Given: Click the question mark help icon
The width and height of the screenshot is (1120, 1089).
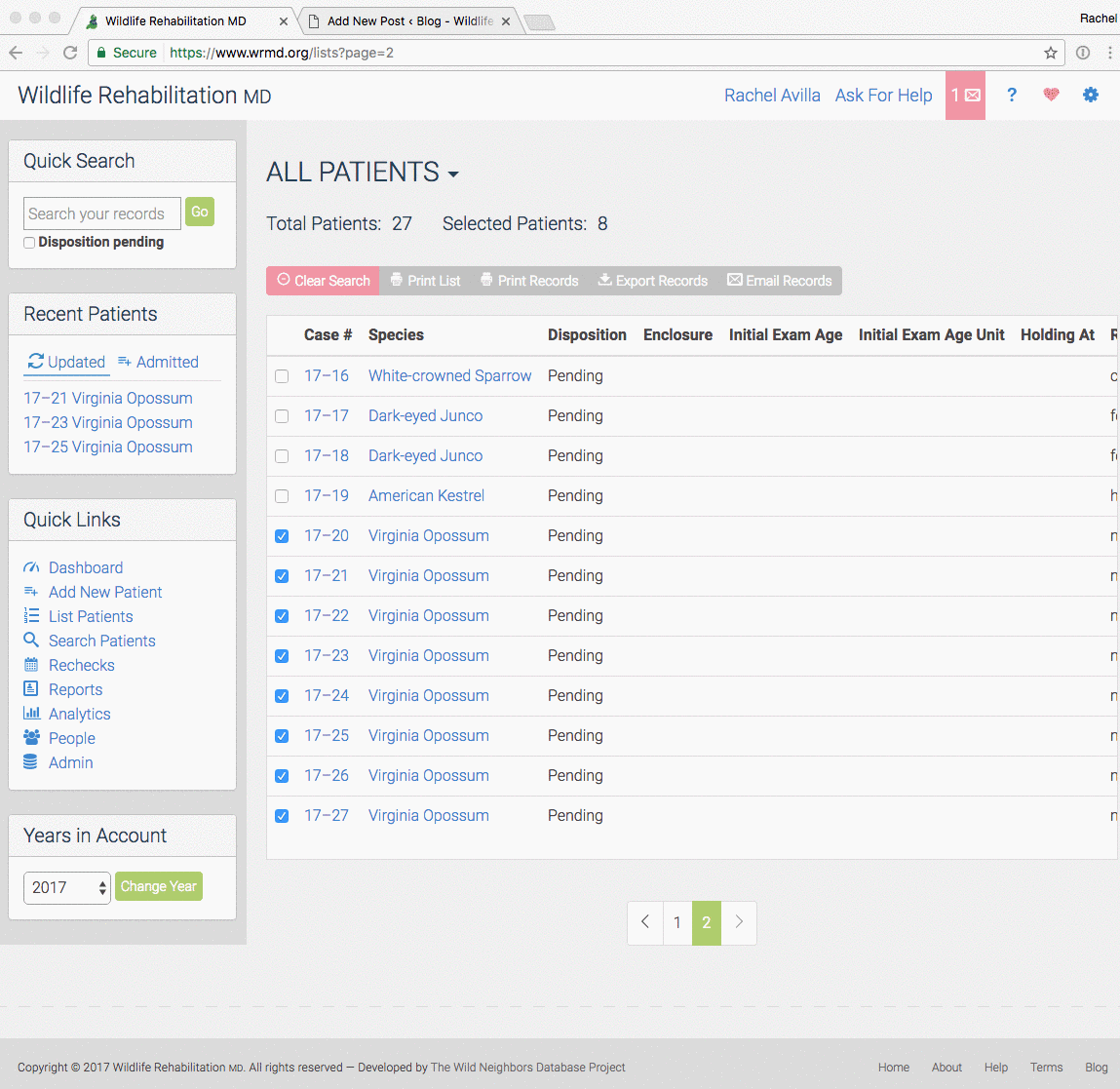Looking at the screenshot, I should tap(1012, 95).
